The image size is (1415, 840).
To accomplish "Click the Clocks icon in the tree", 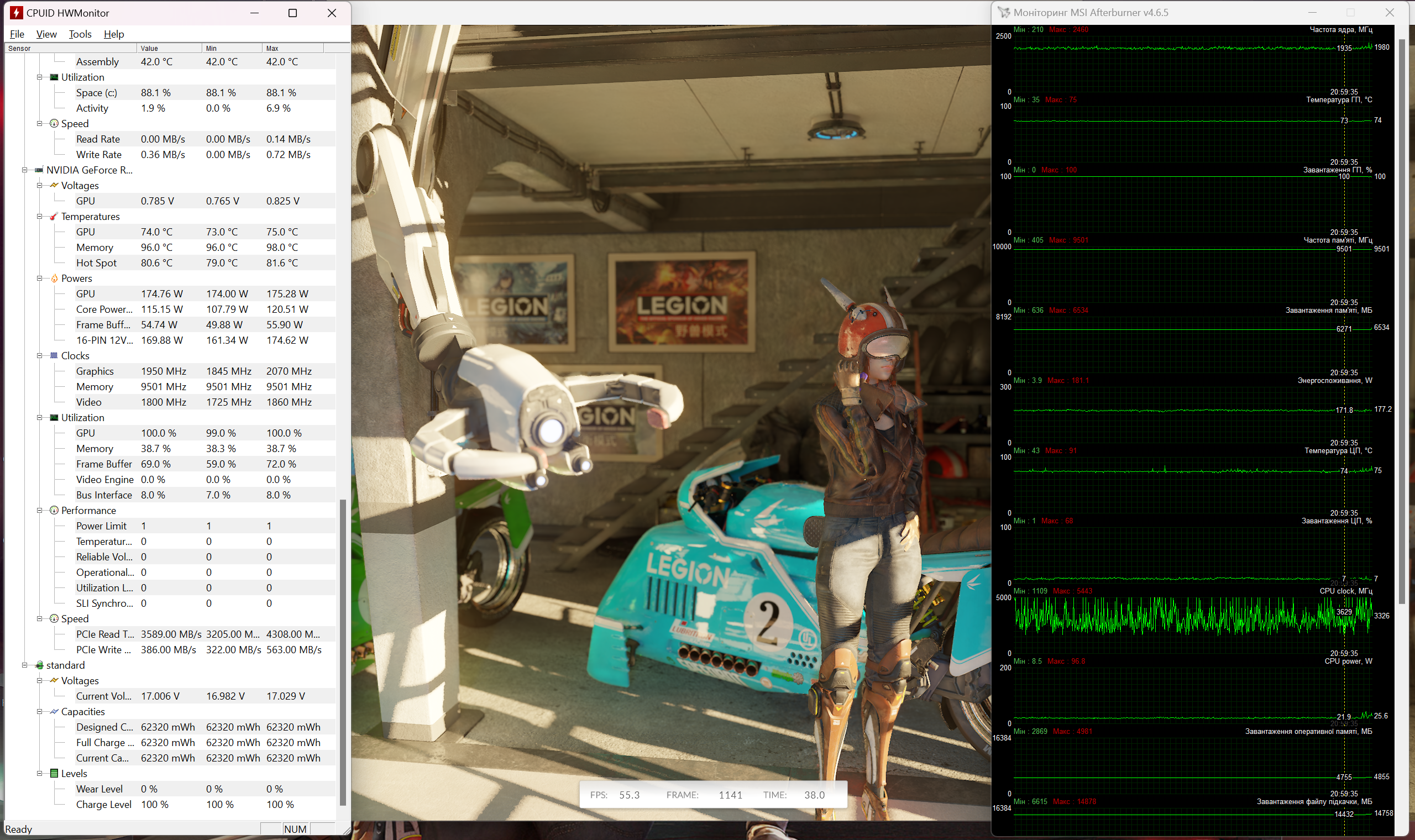I will click(x=54, y=355).
